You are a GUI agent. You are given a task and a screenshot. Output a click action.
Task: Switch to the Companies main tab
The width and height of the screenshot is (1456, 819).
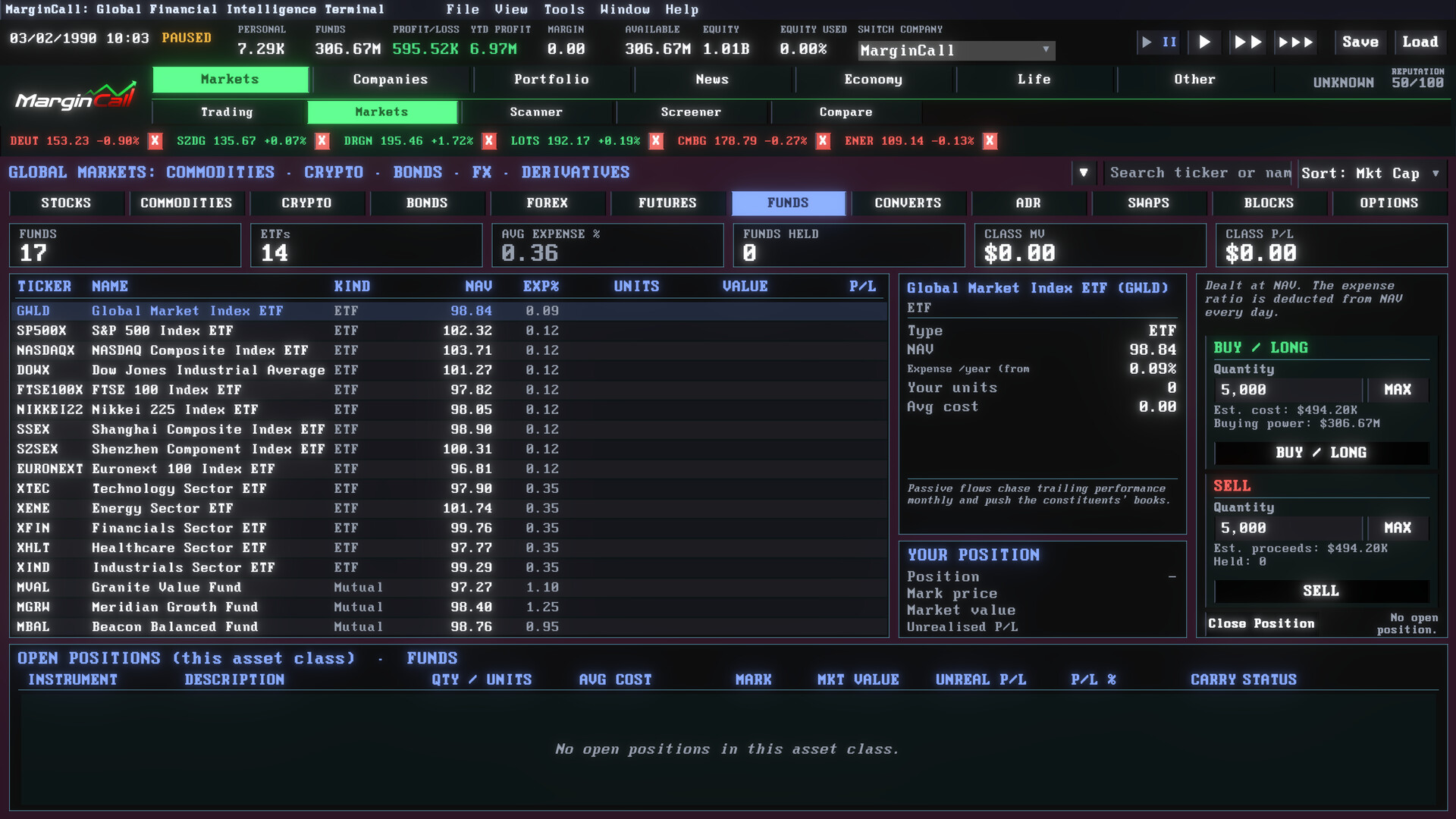coord(391,80)
